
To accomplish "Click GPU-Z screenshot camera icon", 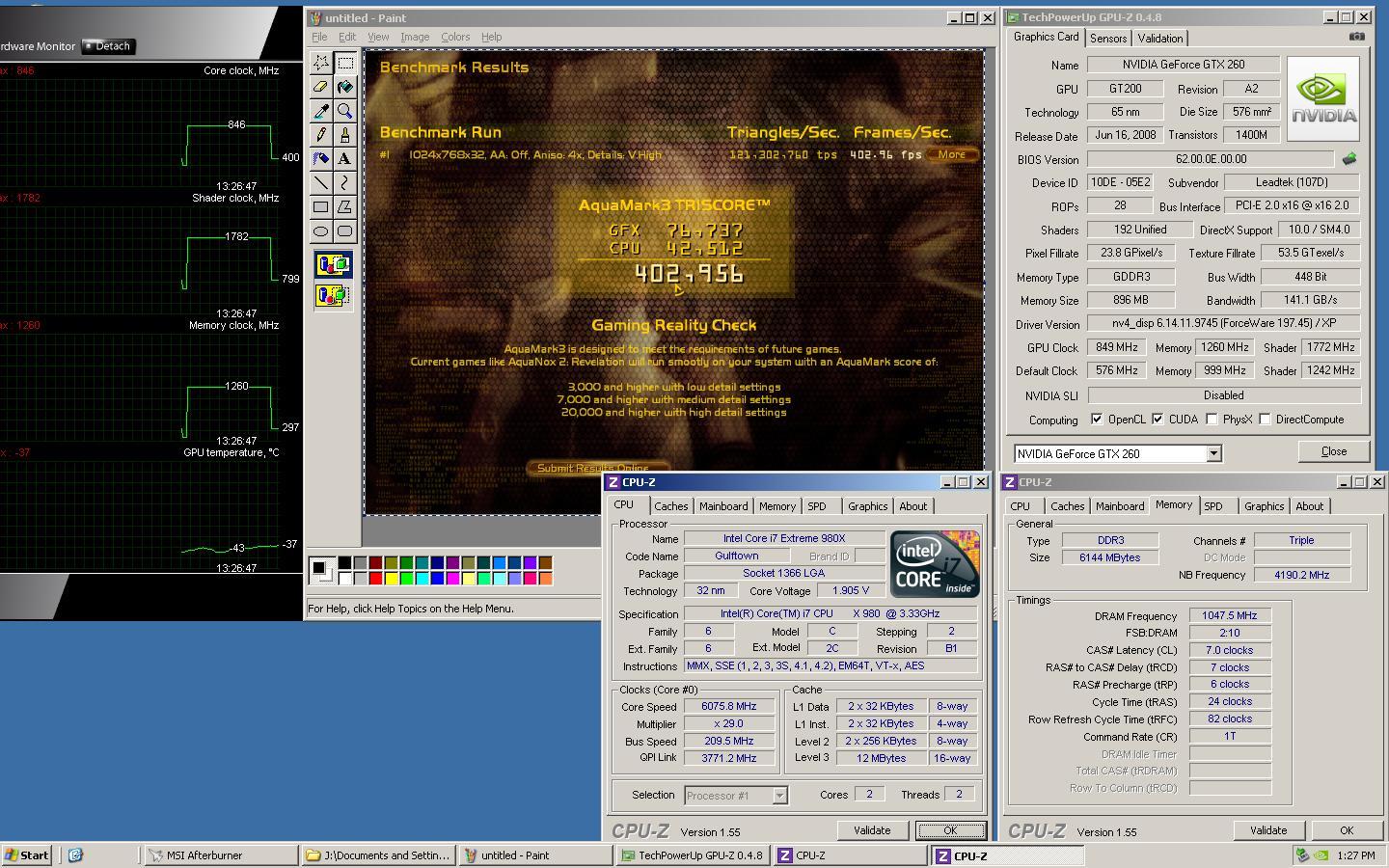I will coord(1356,37).
